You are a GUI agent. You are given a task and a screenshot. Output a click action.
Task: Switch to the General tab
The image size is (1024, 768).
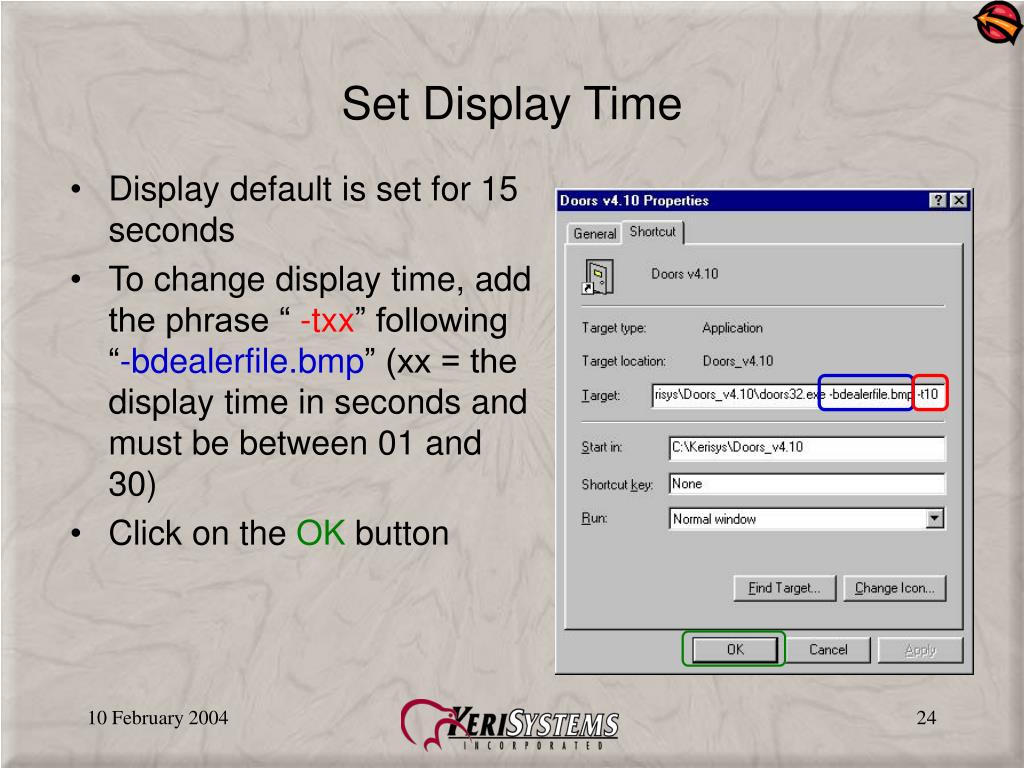tap(594, 234)
